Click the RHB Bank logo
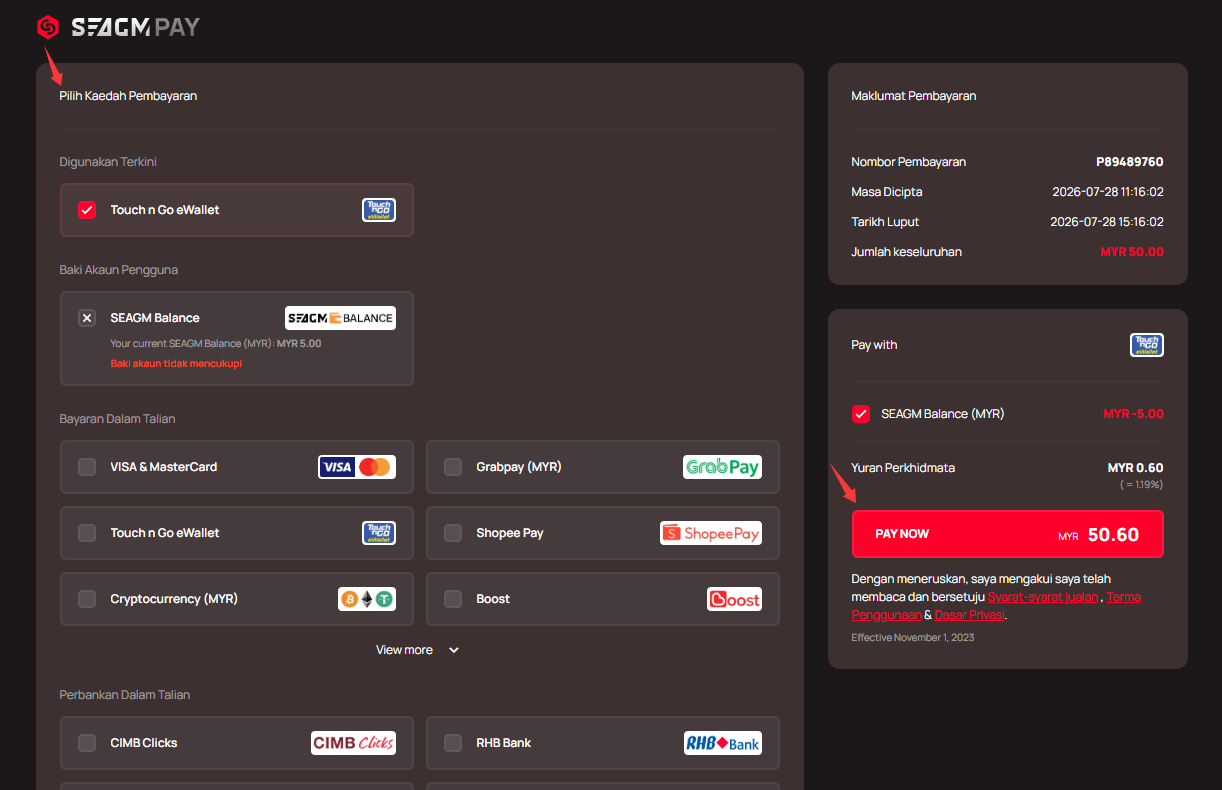 723,743
